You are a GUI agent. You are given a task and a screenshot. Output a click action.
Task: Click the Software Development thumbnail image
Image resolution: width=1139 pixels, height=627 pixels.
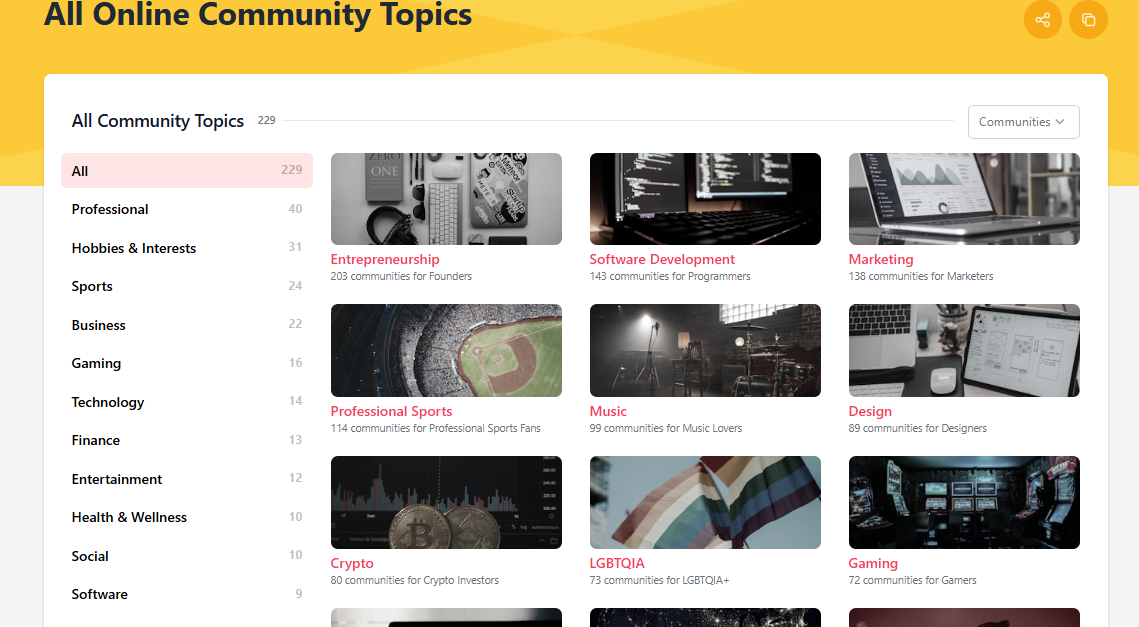point(705,198)
